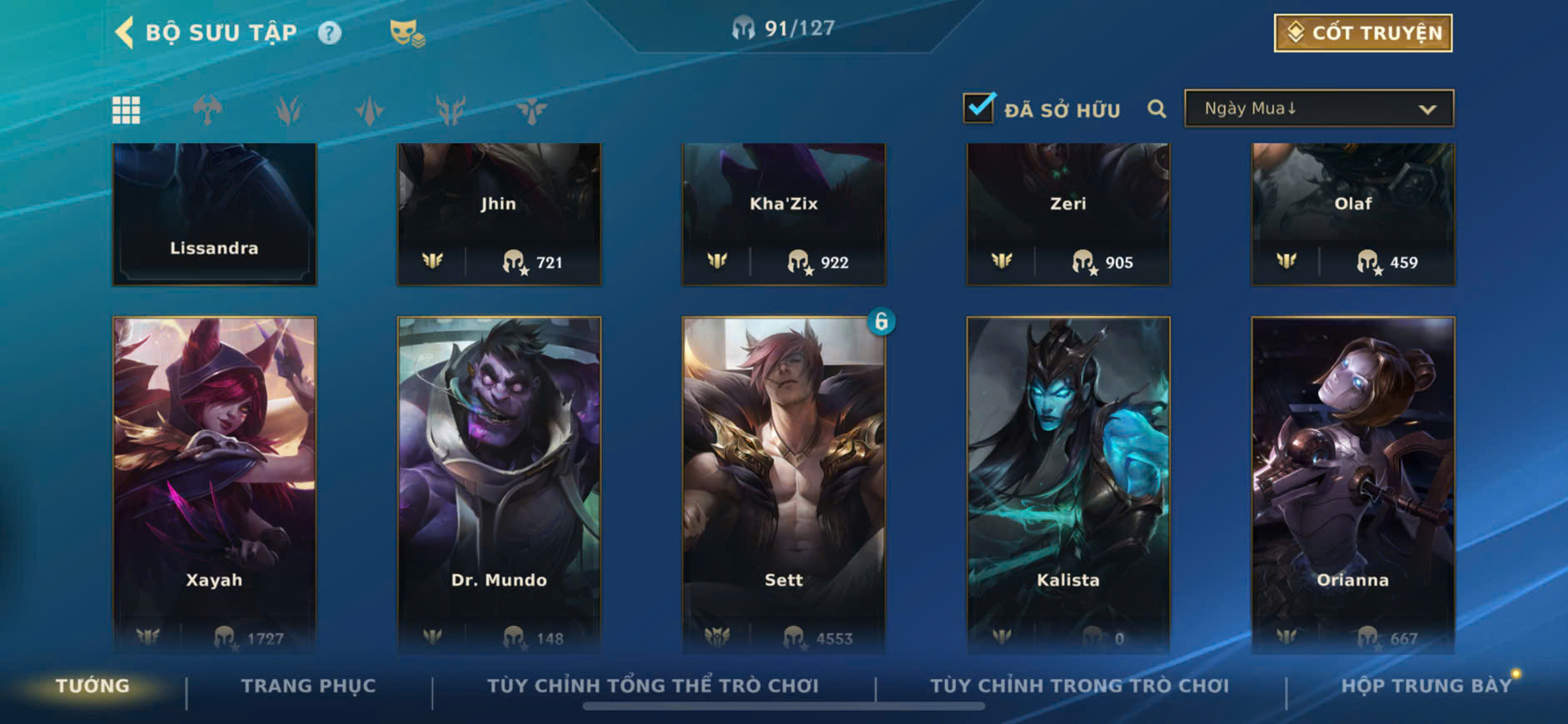Open the Ngày Mua sort dropdown

pyautogui.click(x=1319, y=108)
